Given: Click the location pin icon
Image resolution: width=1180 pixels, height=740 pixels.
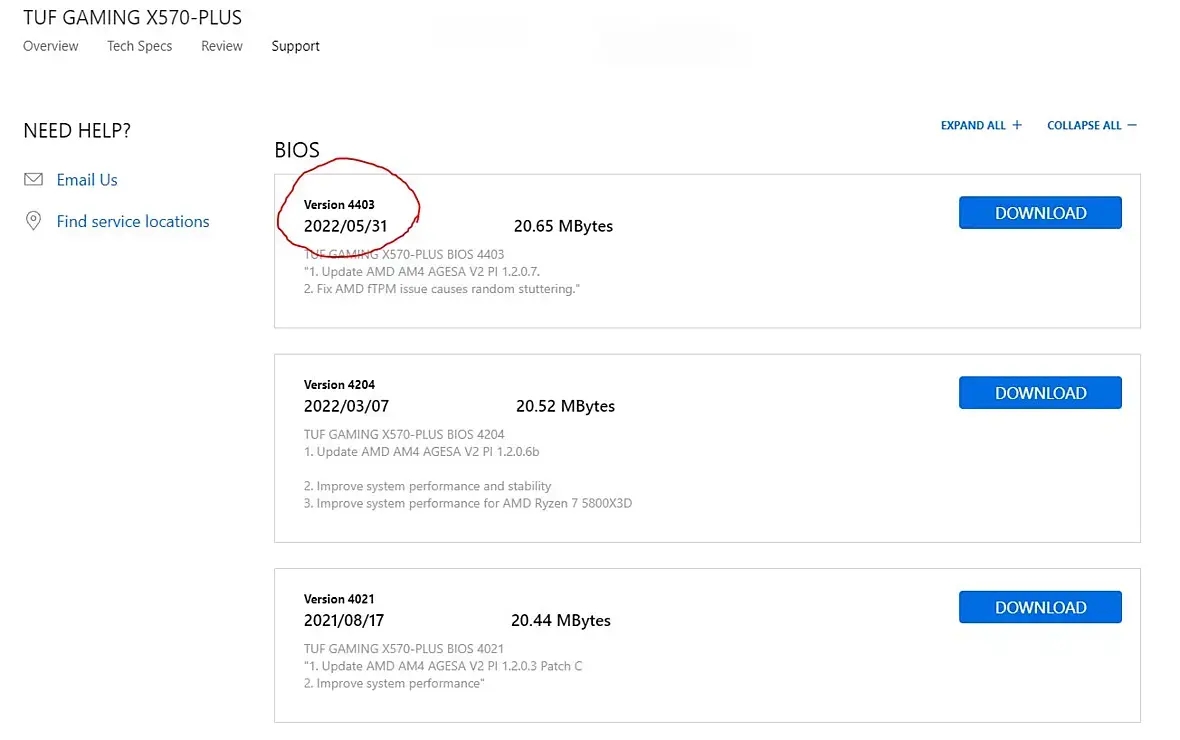Looking at the screenshot, I should tap(33, 221).
